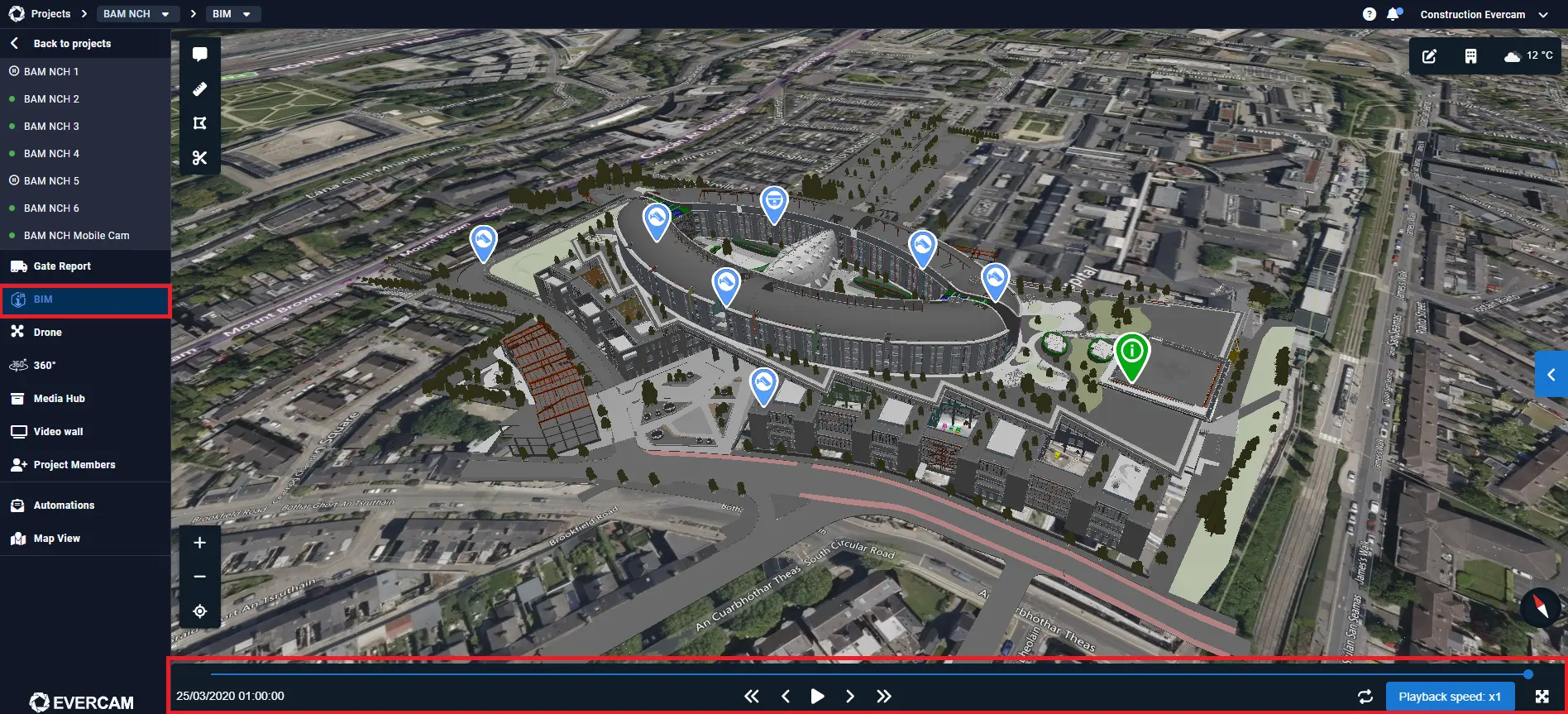The height and width of the screenshot is (714, 1568).
Task: Open the notifications bell
Action: [x=1394, y=14]
